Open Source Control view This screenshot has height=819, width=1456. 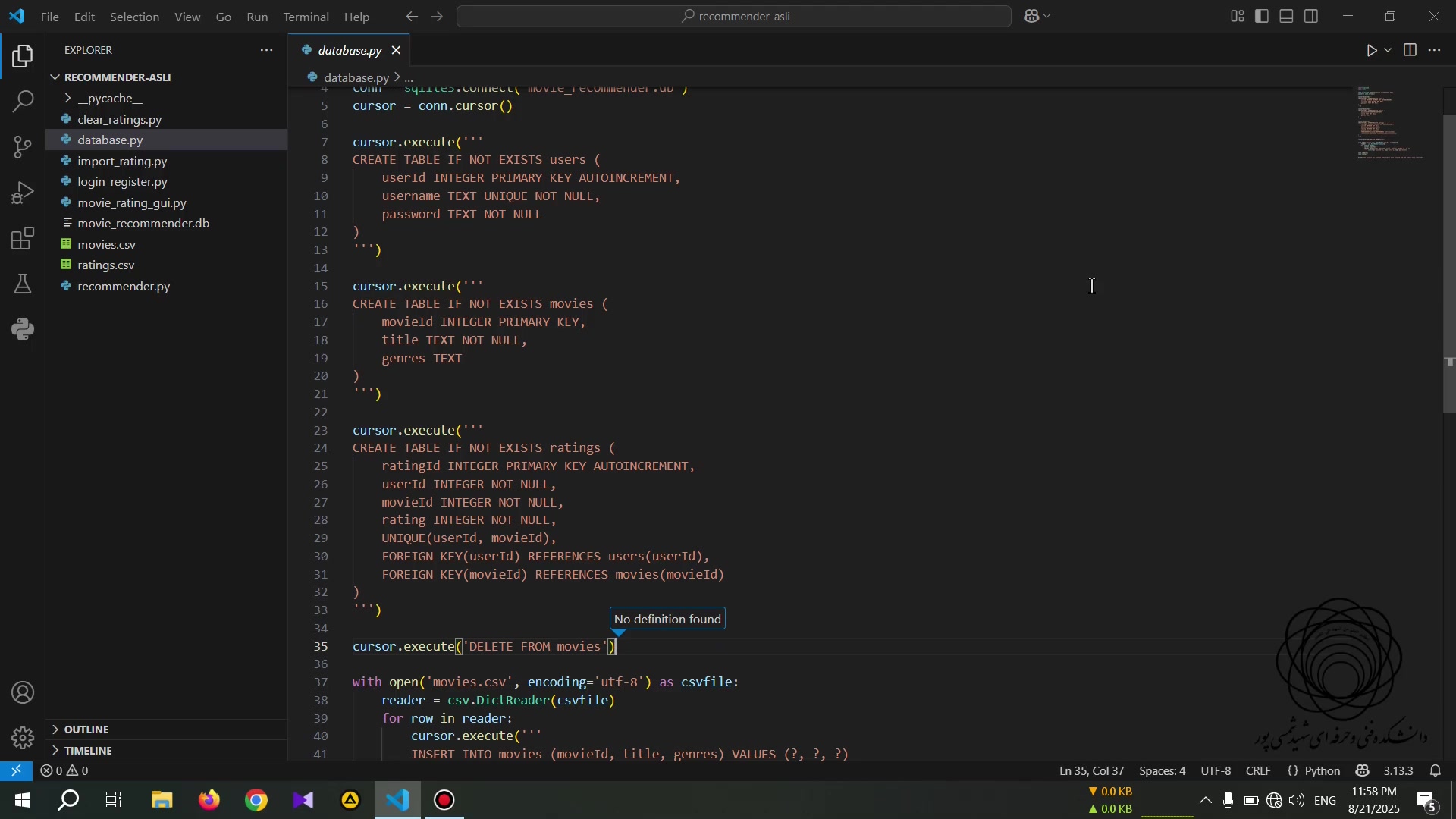[23, 147]
